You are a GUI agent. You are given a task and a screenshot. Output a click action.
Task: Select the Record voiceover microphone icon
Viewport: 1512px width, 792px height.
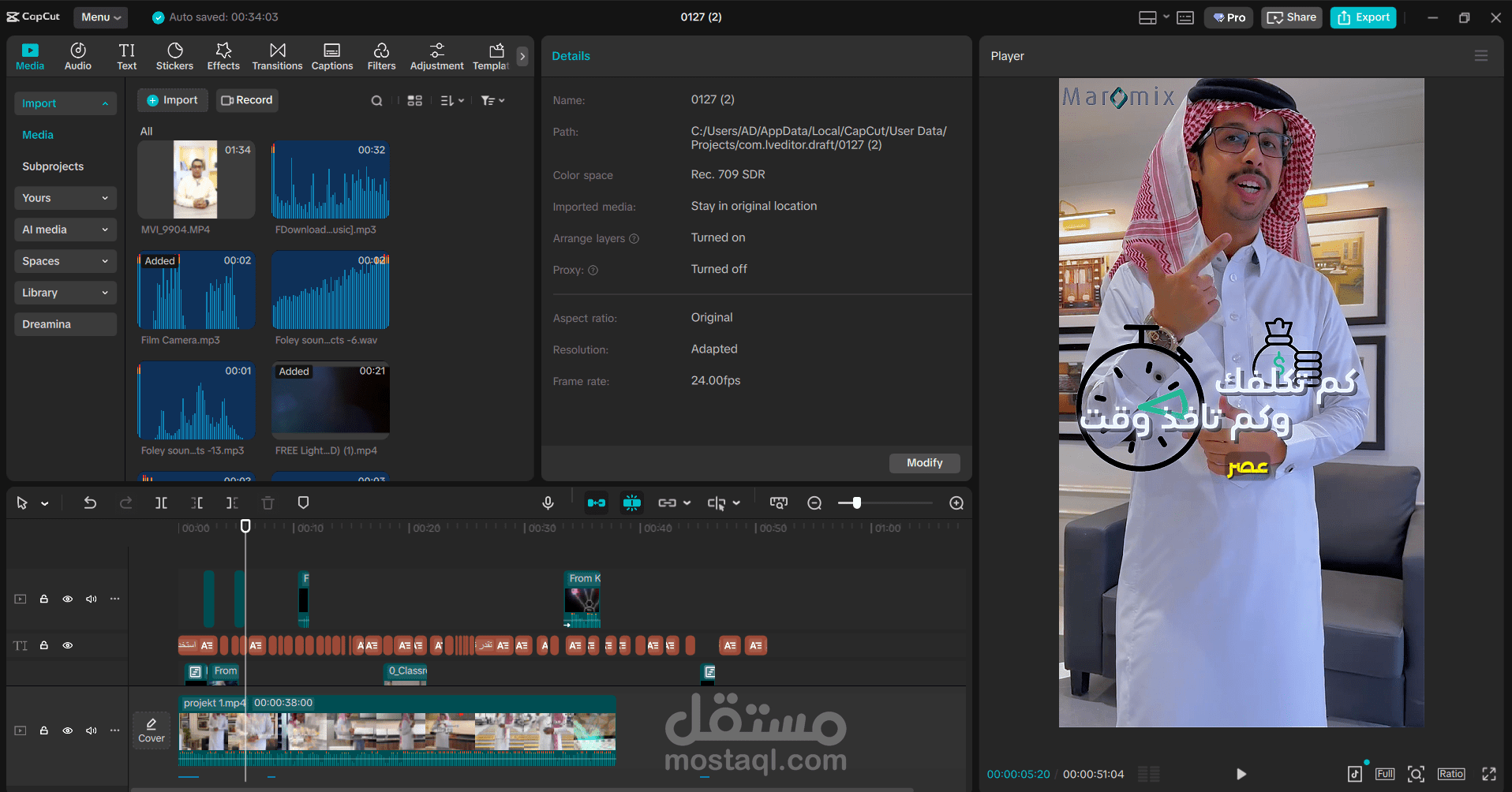[x=548, y=502]
